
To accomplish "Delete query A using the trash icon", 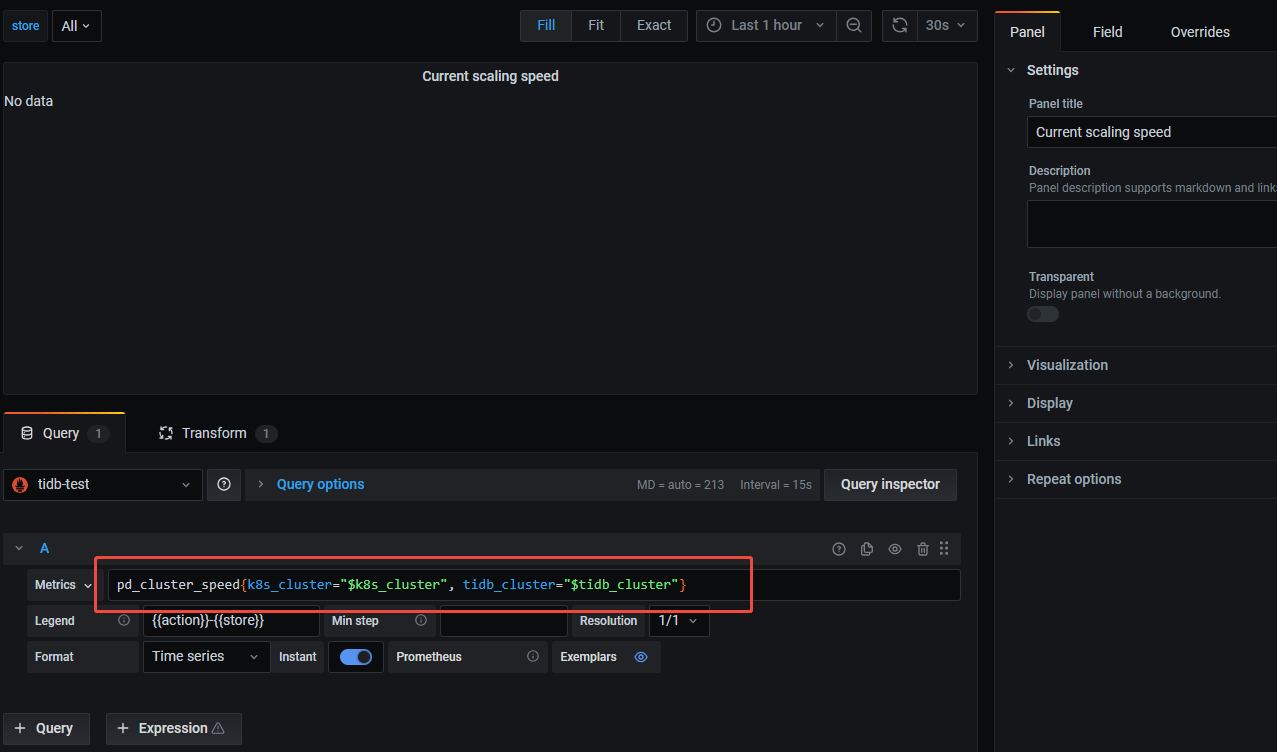I will [x=923, y=549].
